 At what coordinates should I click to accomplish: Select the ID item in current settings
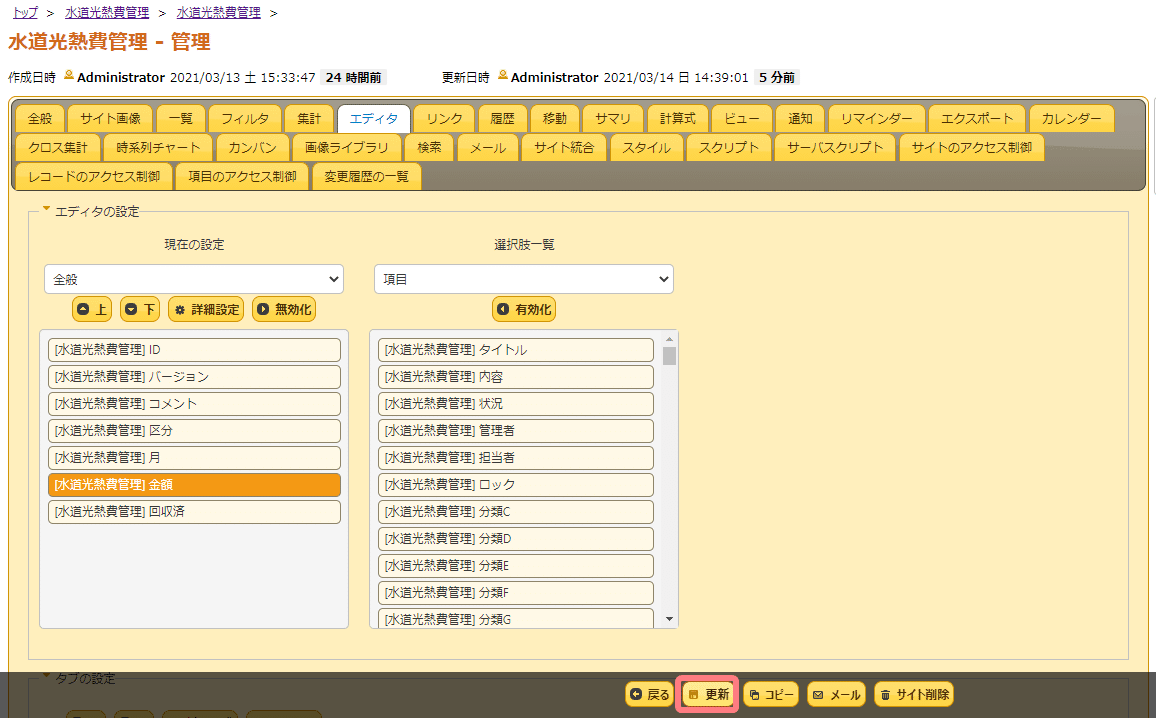pyautogui.click(x=195, y=349)
